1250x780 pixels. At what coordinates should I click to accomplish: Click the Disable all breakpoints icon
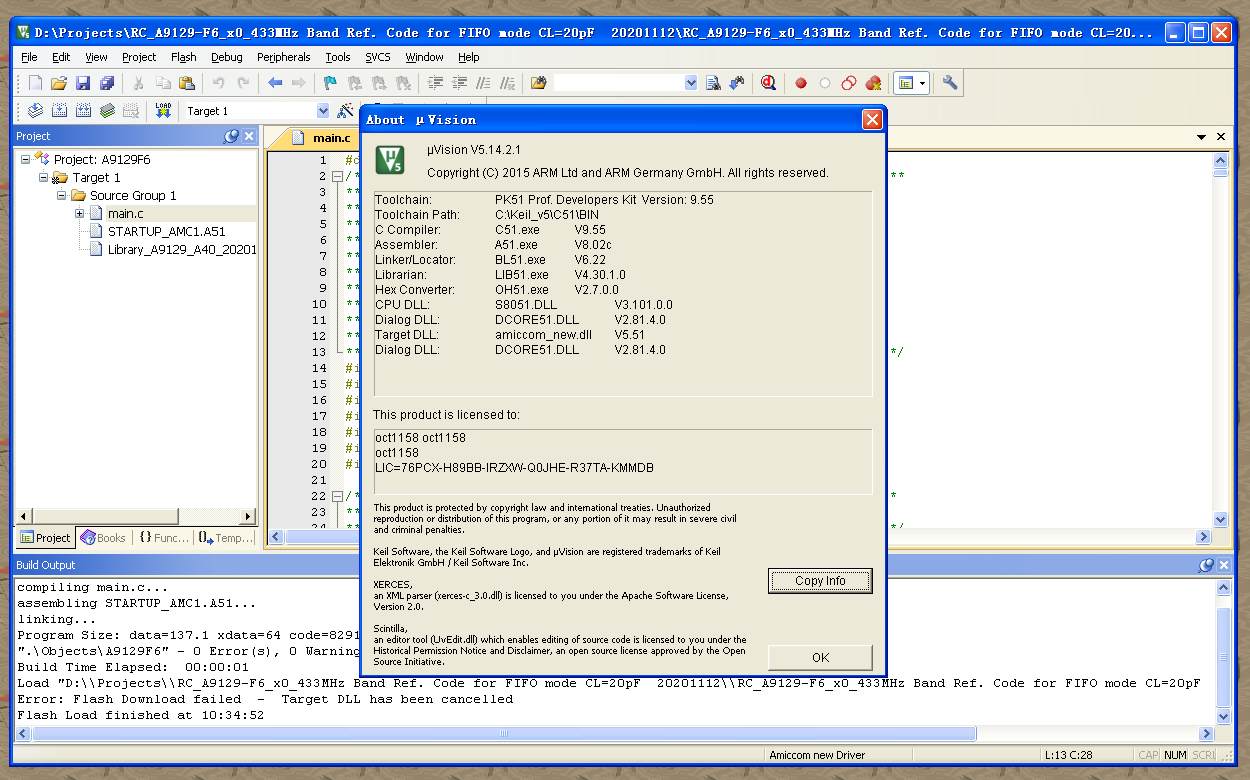click(849, 83)
